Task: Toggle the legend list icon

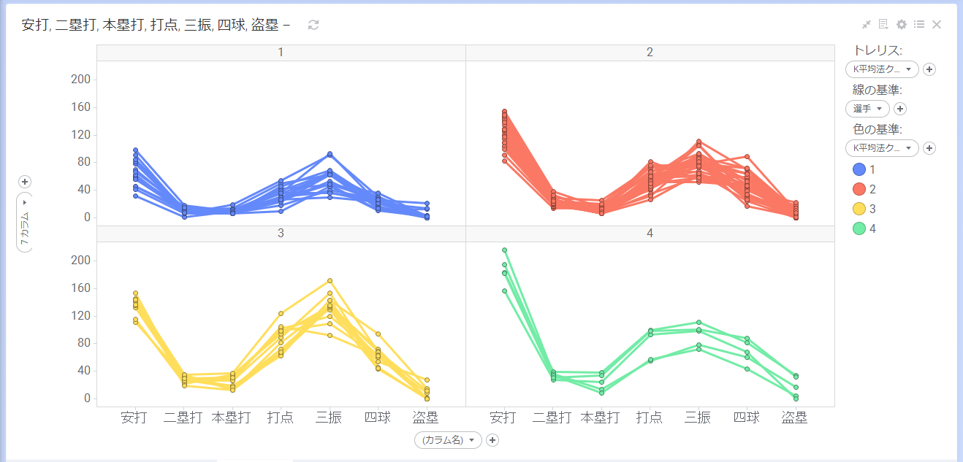Action: point(919,25)
